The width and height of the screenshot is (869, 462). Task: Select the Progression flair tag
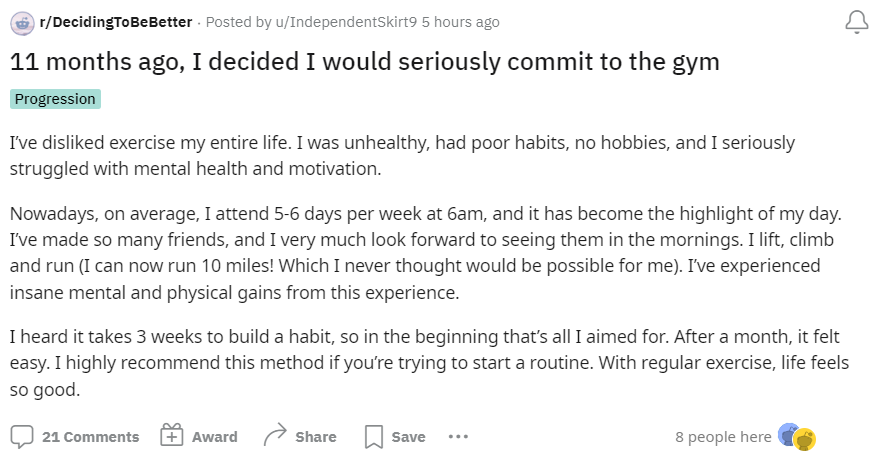pos(55,99)
